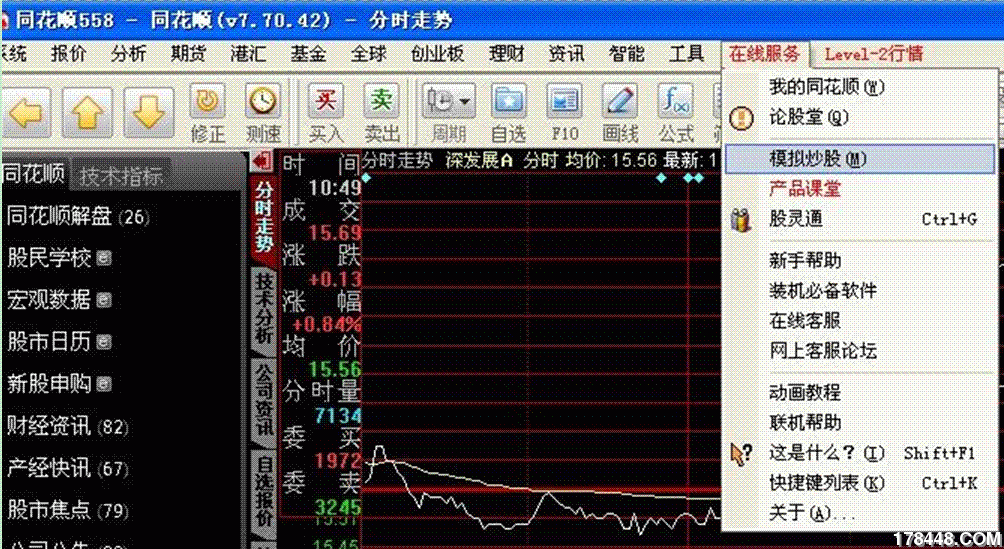1004x549 pixels.
Task: Open the F10 information icon
Action: (564, 101)
